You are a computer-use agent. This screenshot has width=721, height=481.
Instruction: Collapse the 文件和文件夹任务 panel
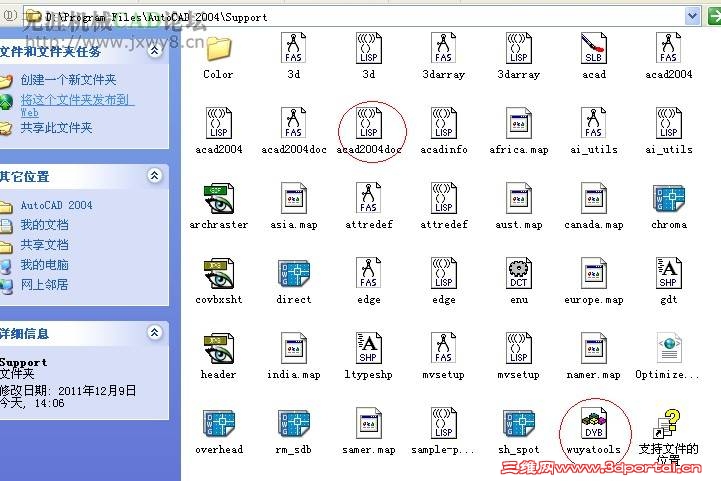(x=155, y=51)
